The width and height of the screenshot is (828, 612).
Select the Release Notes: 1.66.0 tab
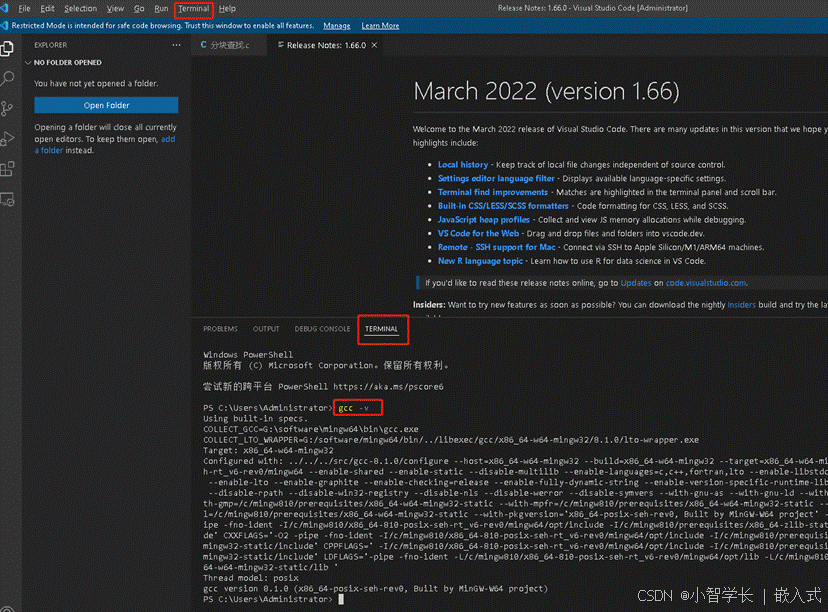(326, 45)
